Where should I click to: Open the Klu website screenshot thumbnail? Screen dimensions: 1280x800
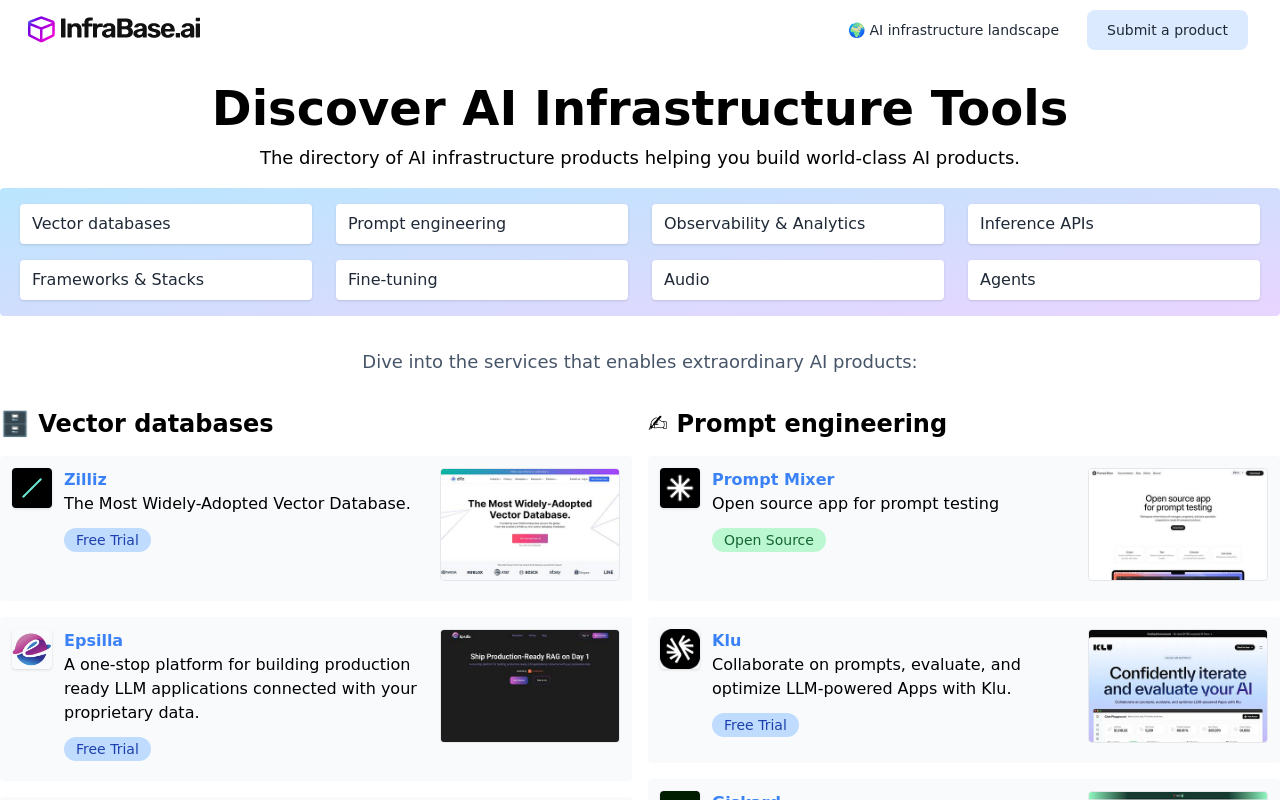(x=1178, y=686)
